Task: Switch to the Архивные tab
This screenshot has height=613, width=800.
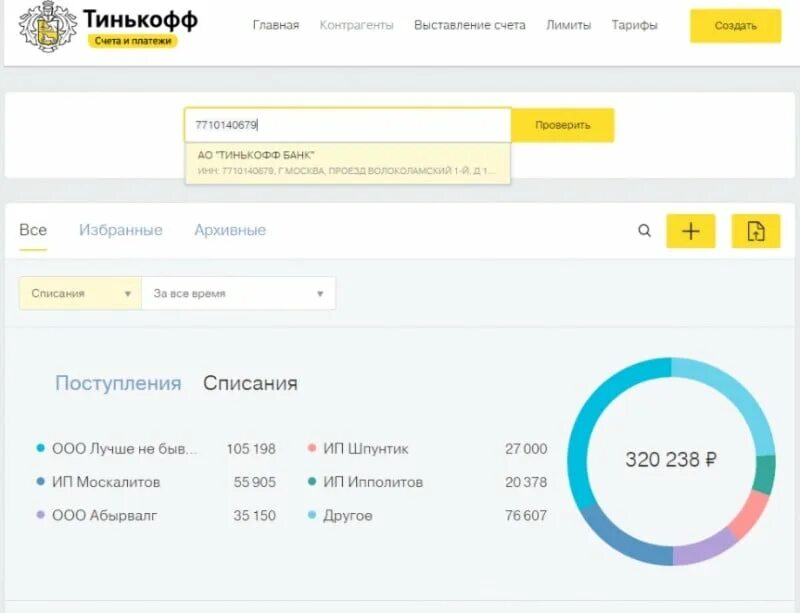Action: click(230, 230)
